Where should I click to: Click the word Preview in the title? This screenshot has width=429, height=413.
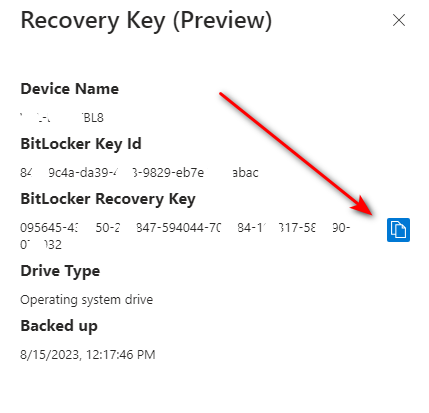pyautogui.click(x=222, y=21)
